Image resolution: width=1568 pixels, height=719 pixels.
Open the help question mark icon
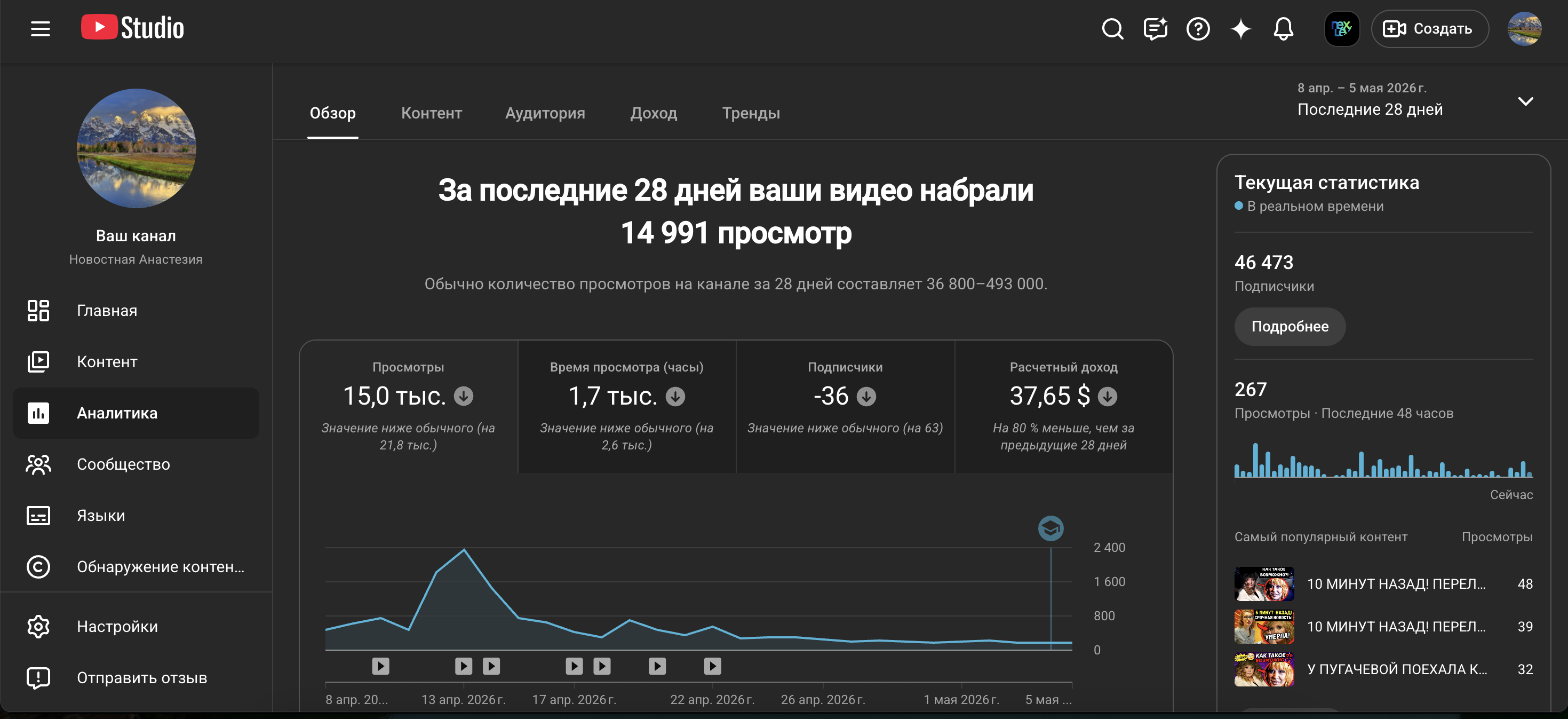coord(1198,29)
